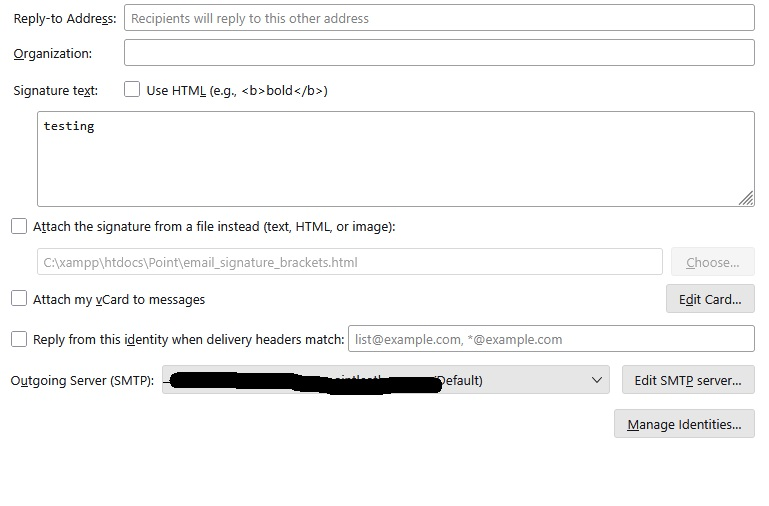Check Attach the signature from a file

pos(19,227)
